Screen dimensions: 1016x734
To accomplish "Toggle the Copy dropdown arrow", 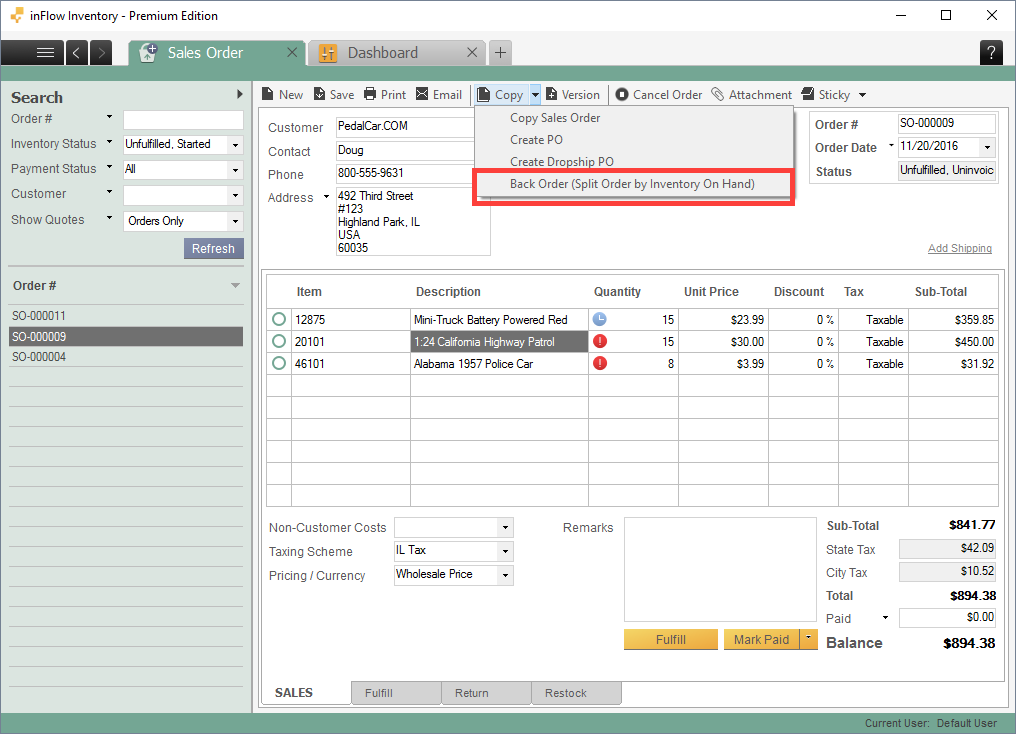I will (535, 95).
